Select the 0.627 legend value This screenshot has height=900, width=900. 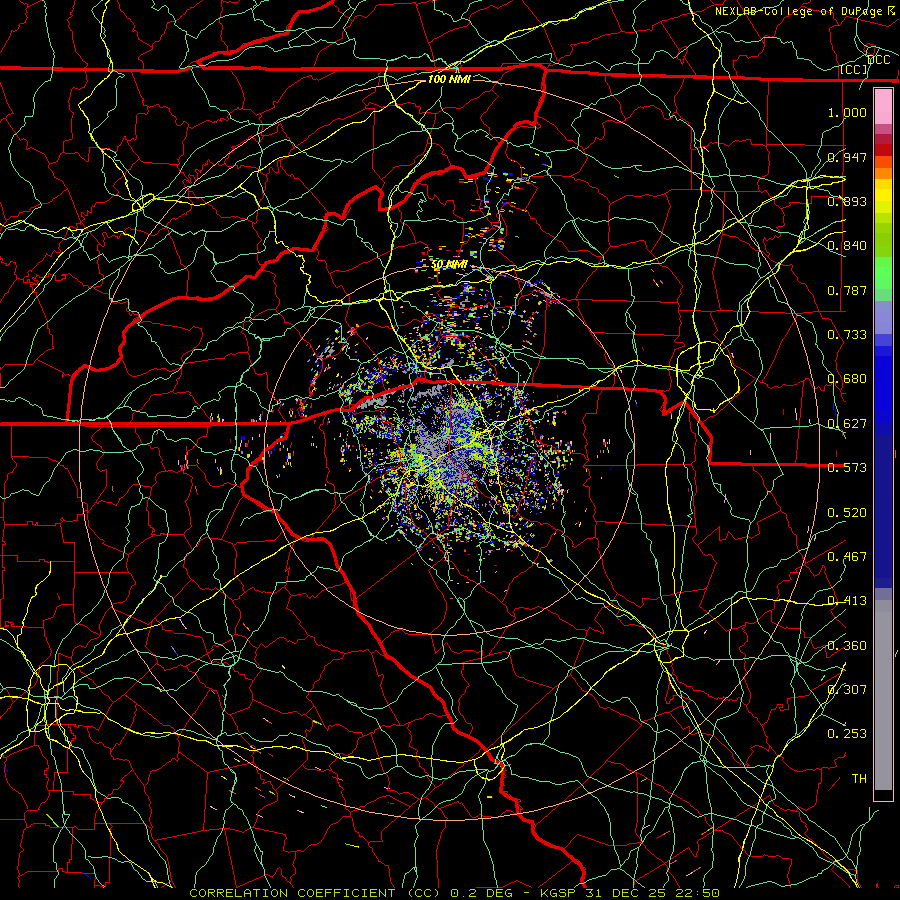847,423
